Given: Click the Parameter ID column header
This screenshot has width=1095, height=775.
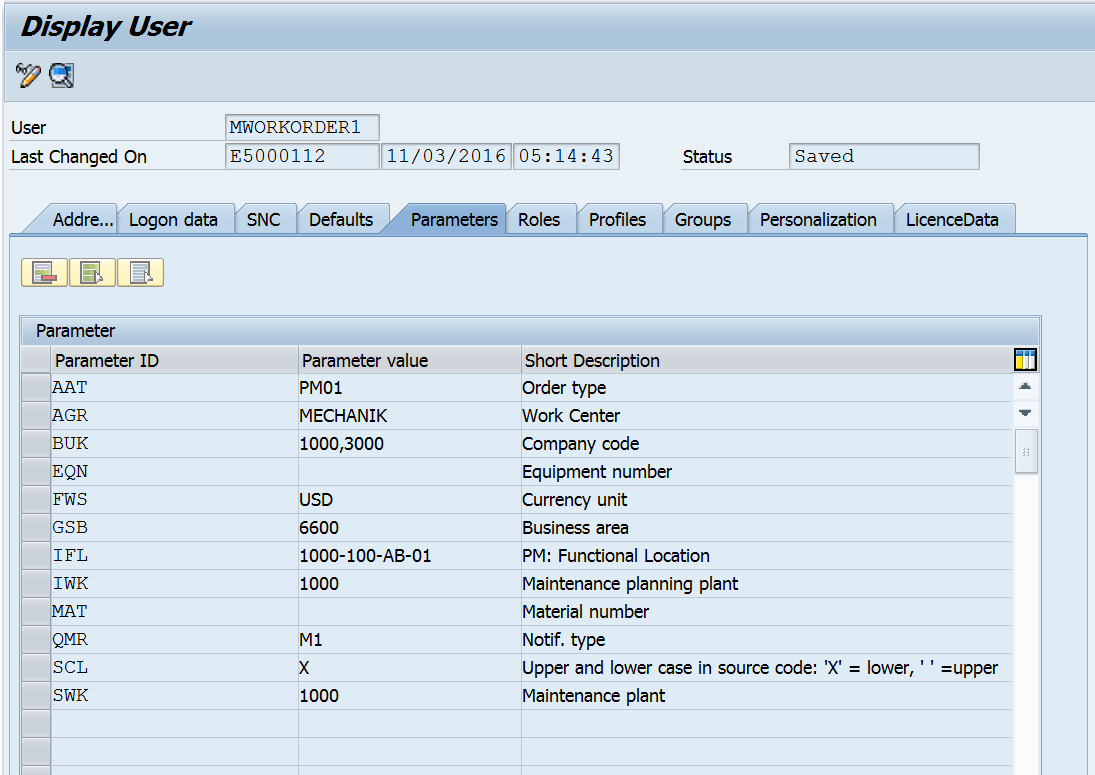Looking at the screenshot, I should (173, 360).
